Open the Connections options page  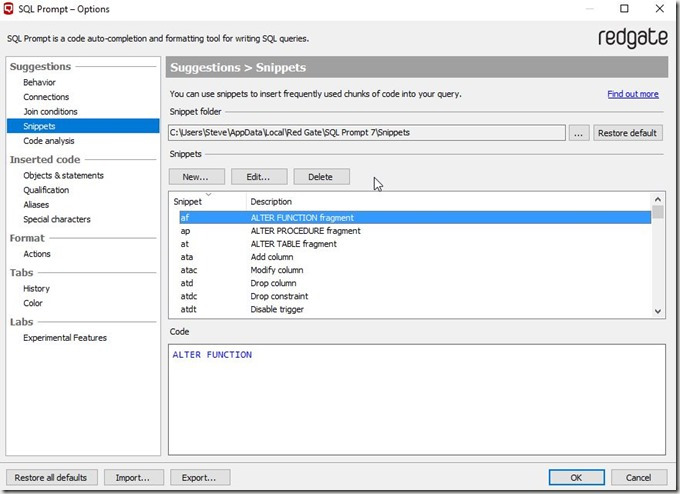[46, 97]
